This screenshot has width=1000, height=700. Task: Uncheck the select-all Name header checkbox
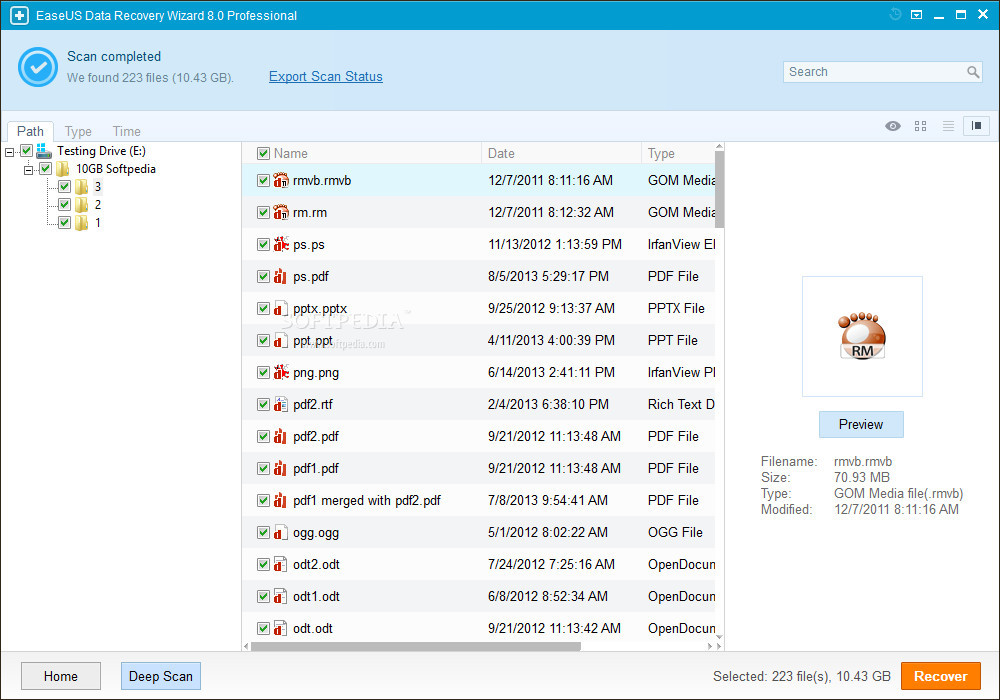coord(263,154)
